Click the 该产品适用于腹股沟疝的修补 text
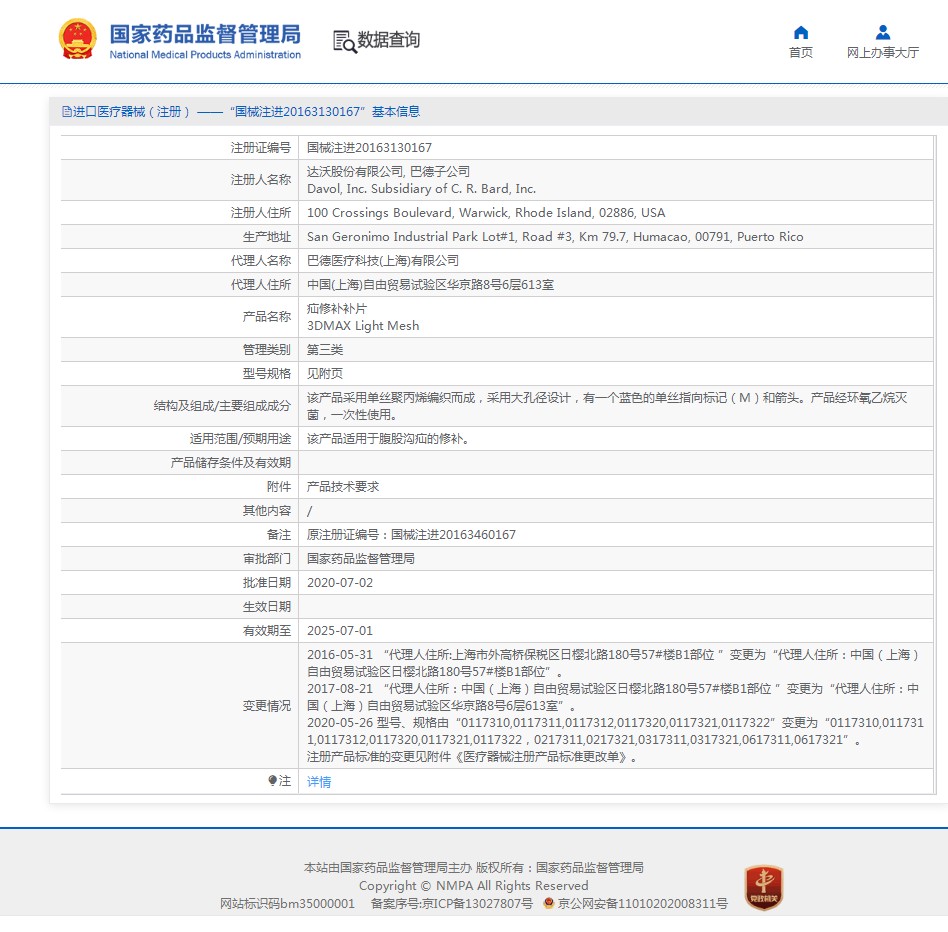Screen dimensions: 948x932 (x=388, y=439)
